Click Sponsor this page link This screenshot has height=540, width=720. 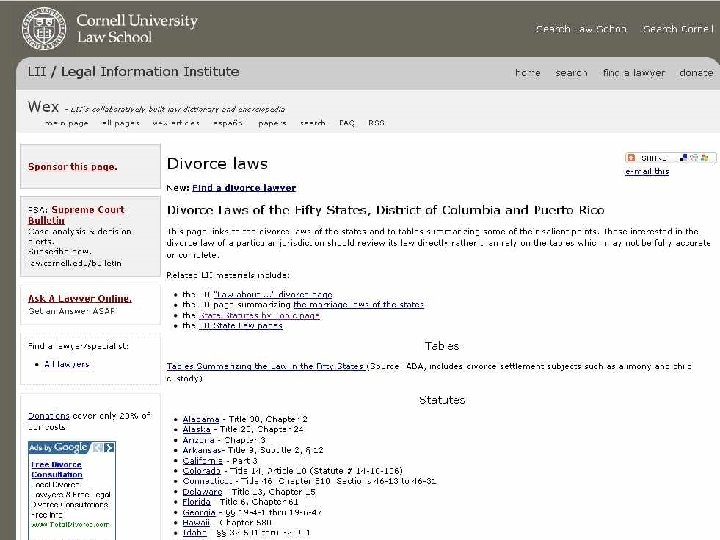point(73,167)
